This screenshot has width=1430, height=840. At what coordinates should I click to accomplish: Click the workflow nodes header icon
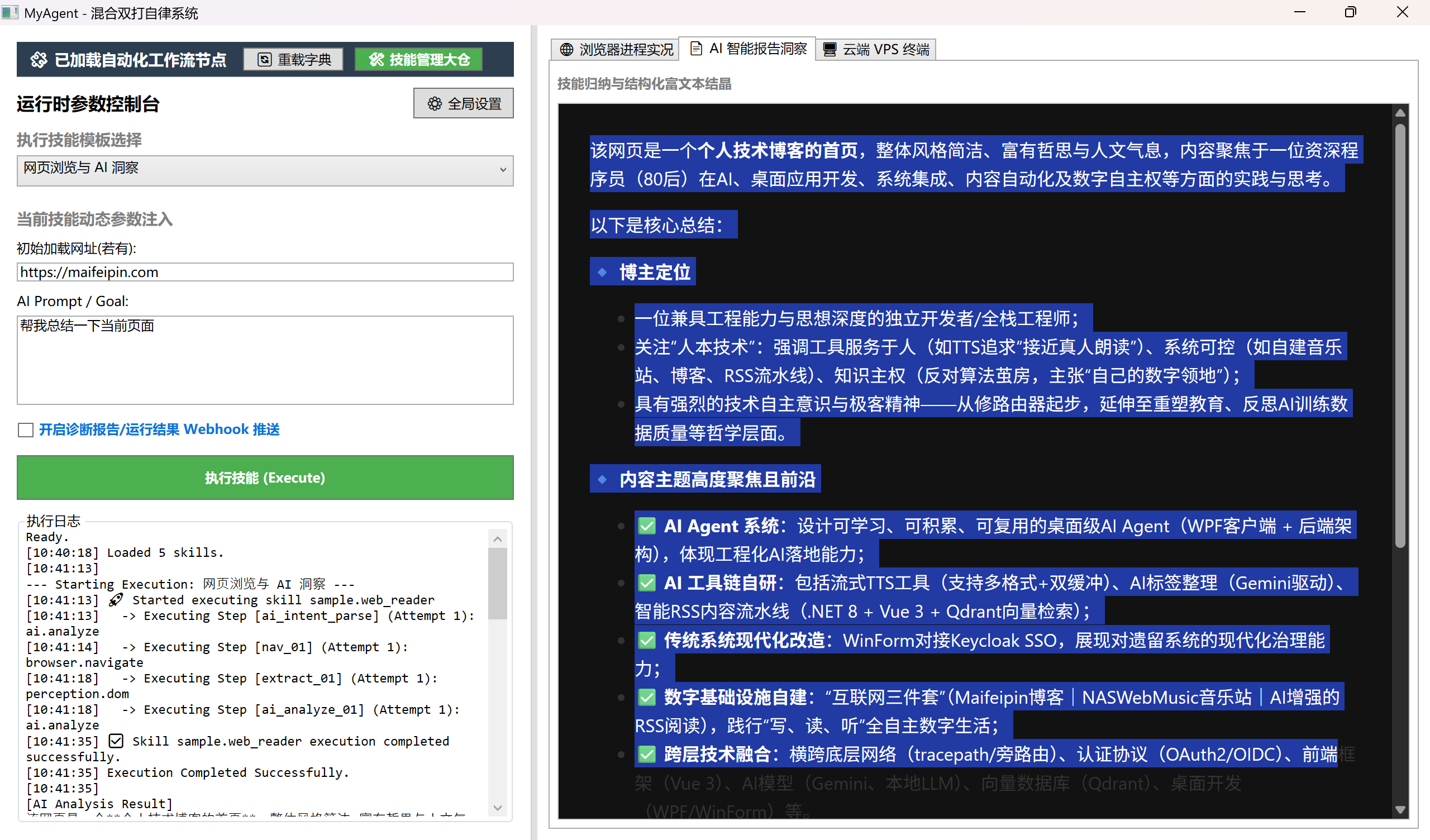[39, 60]
